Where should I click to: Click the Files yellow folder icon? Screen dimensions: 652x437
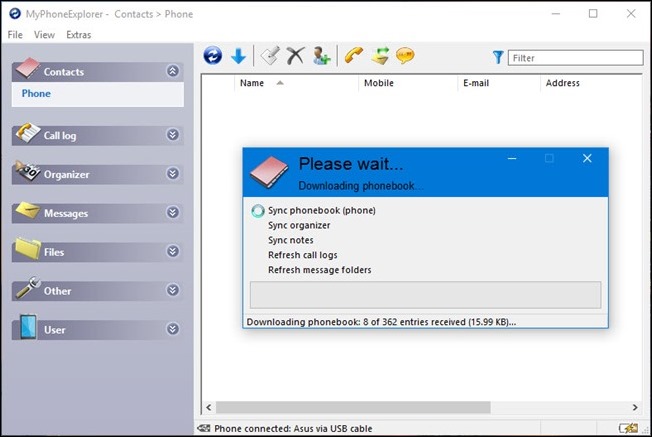27,248
